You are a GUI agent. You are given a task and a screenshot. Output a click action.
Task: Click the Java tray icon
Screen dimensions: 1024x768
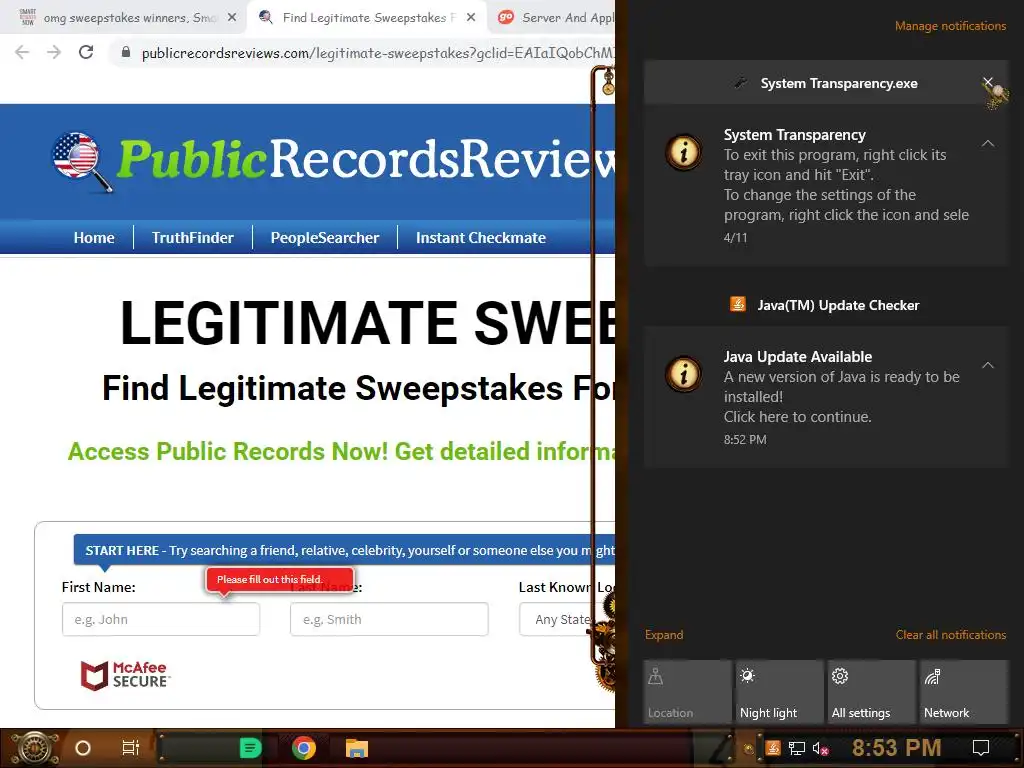773,748
